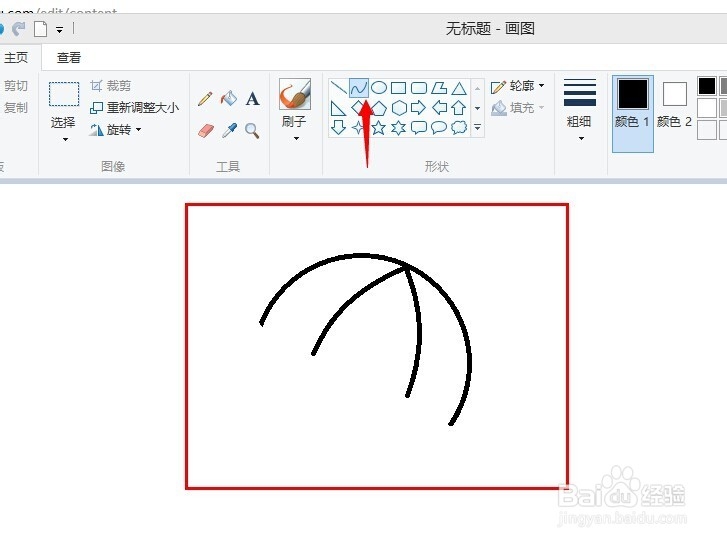The height and width of the screenshot is (543, 727).
Task: Pick the Hexagon shape
Action: 399,108
